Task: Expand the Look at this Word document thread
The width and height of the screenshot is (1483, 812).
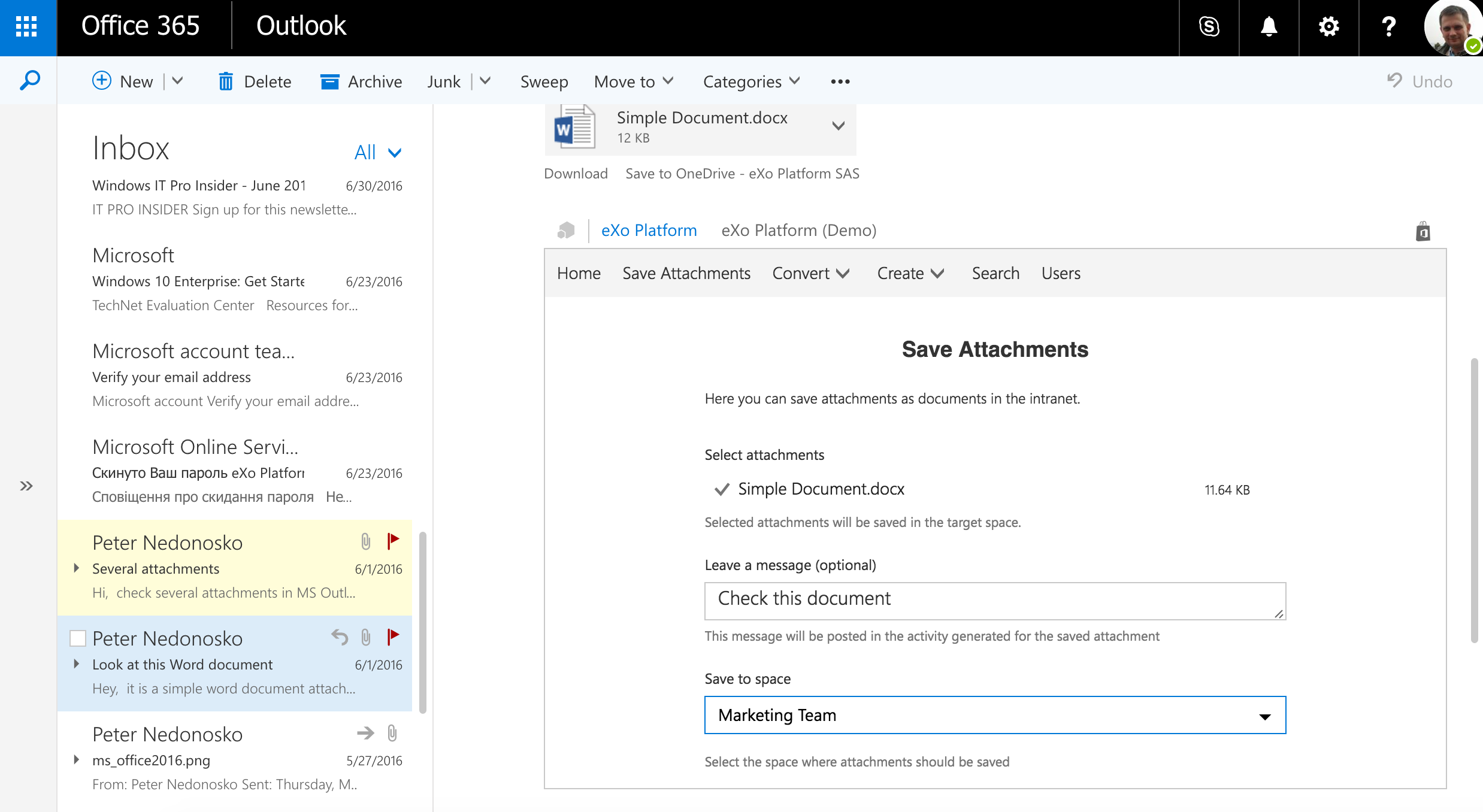Action: click(x=76, y=663)
